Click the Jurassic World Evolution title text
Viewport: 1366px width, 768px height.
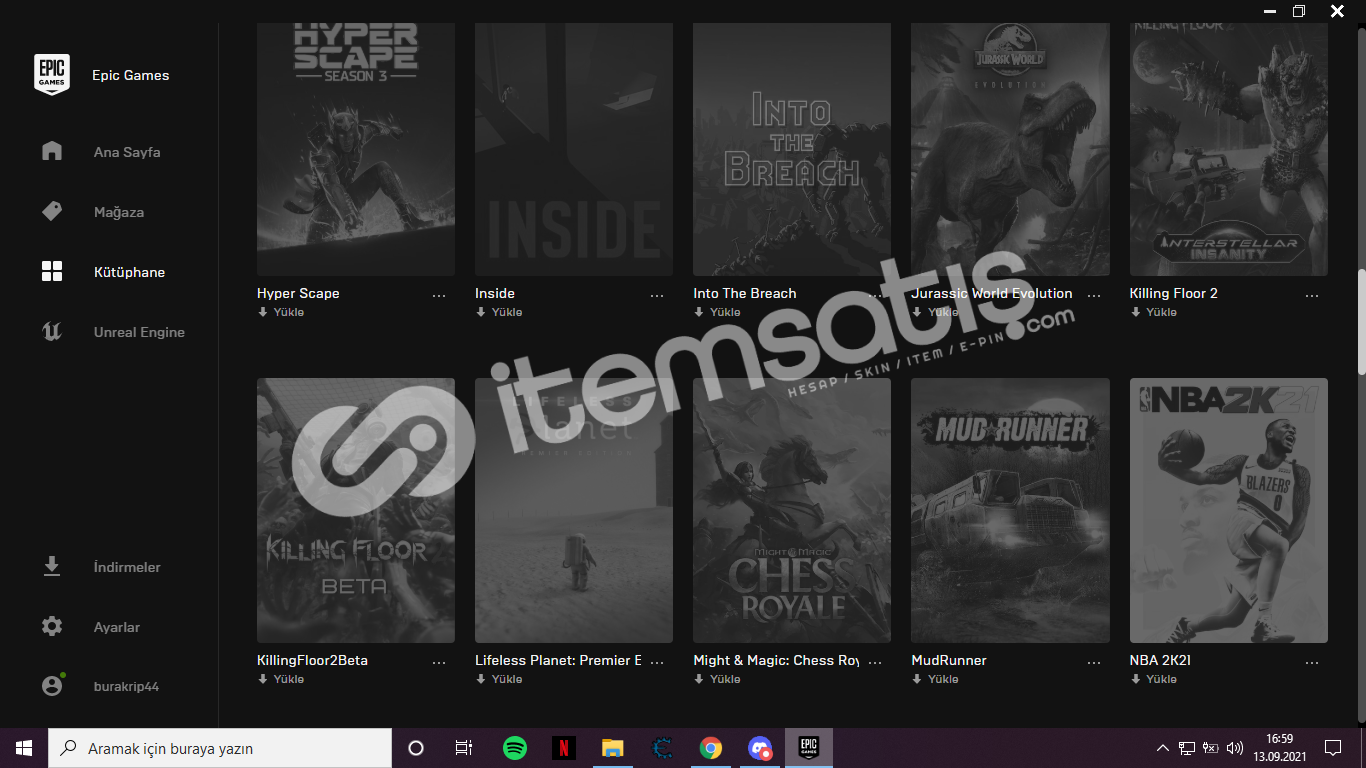992,293
